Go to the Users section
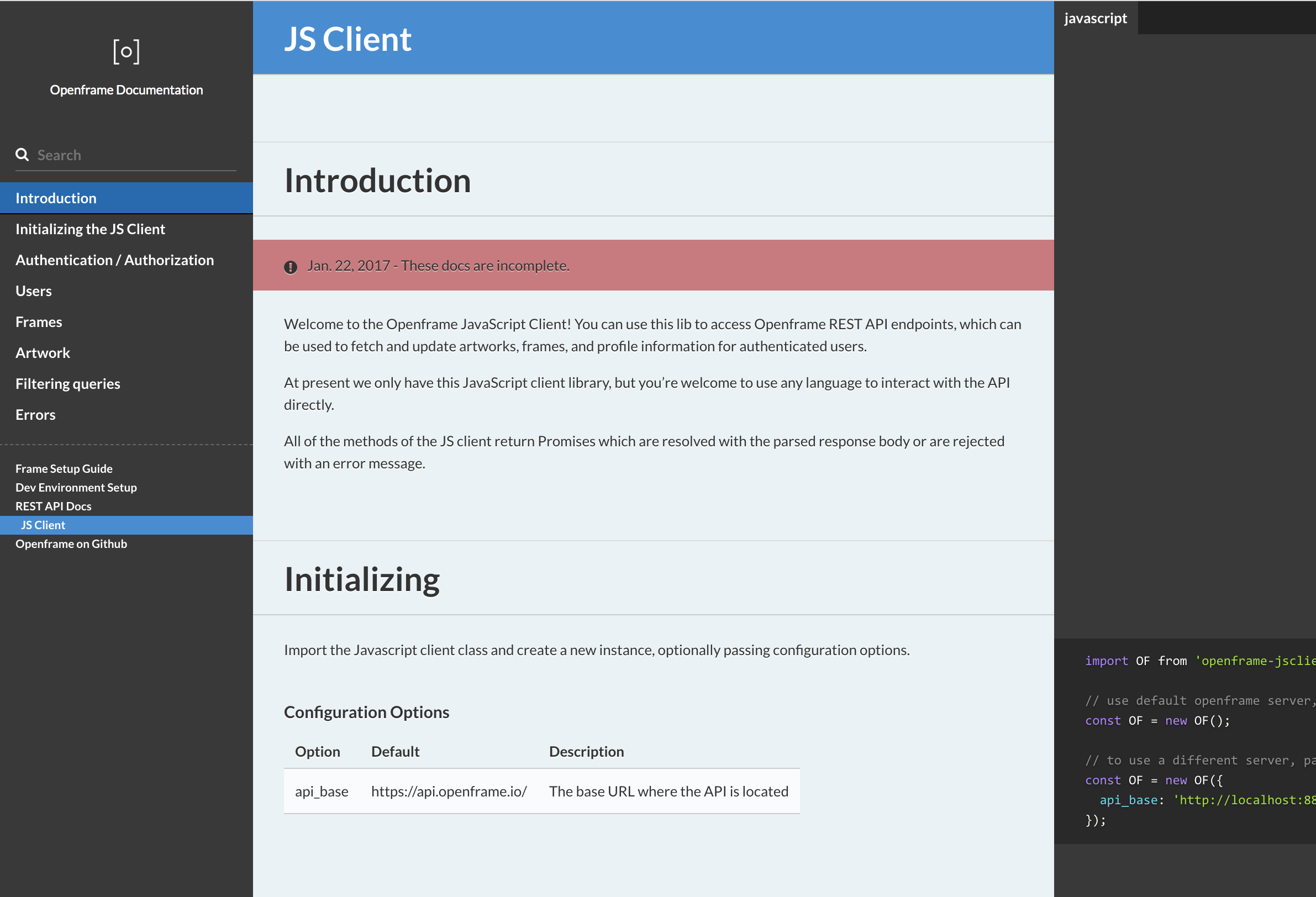The width and height of the screenshot is (1316, 897). click(x=33, y=291)
